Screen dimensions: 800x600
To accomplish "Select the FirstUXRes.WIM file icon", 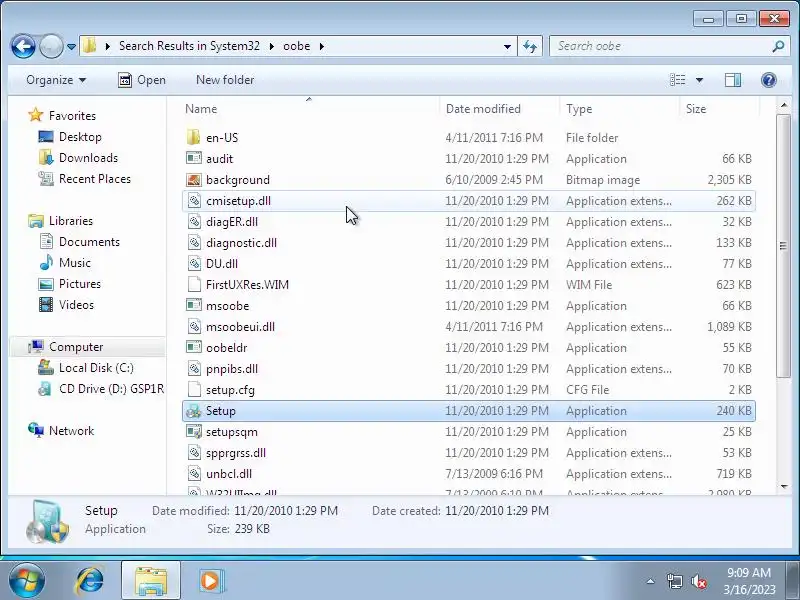I will click(193, 285).
